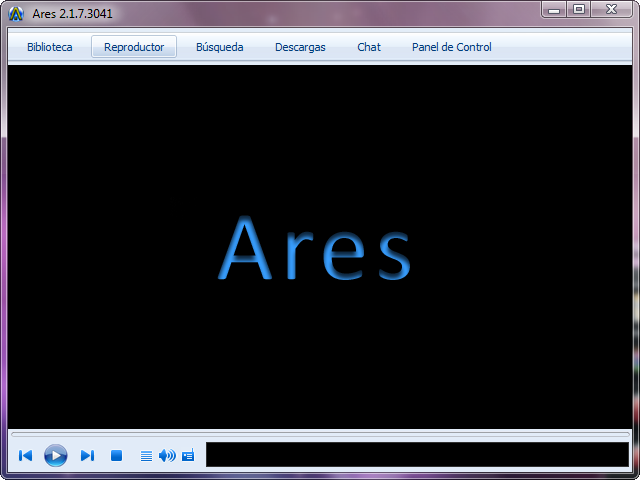Skip to the previous track
The height and width of the screenshot is (480, 640).
pyautogui.click(x=25, y=456)
